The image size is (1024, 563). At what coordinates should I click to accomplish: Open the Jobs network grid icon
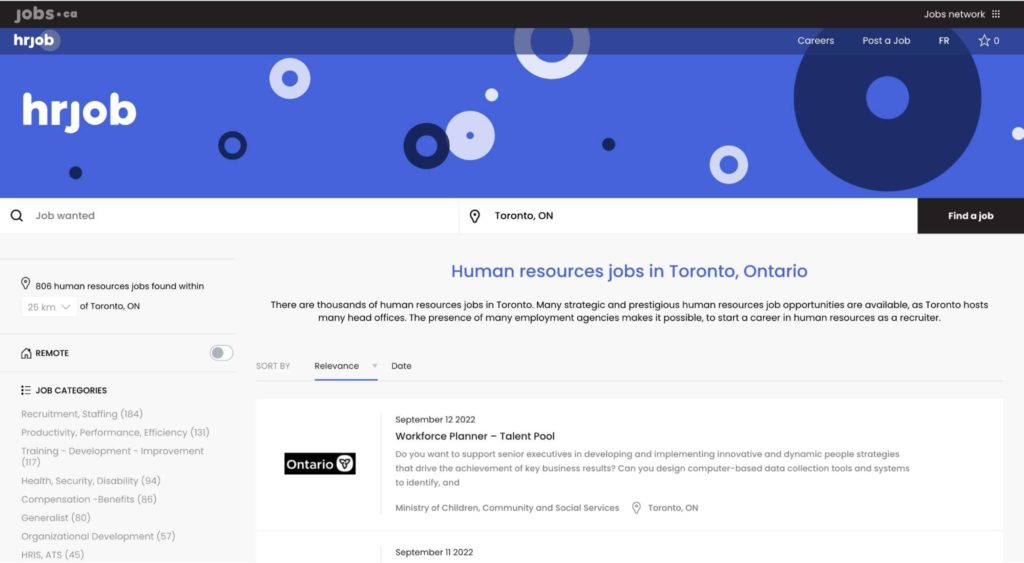point(996,14)
